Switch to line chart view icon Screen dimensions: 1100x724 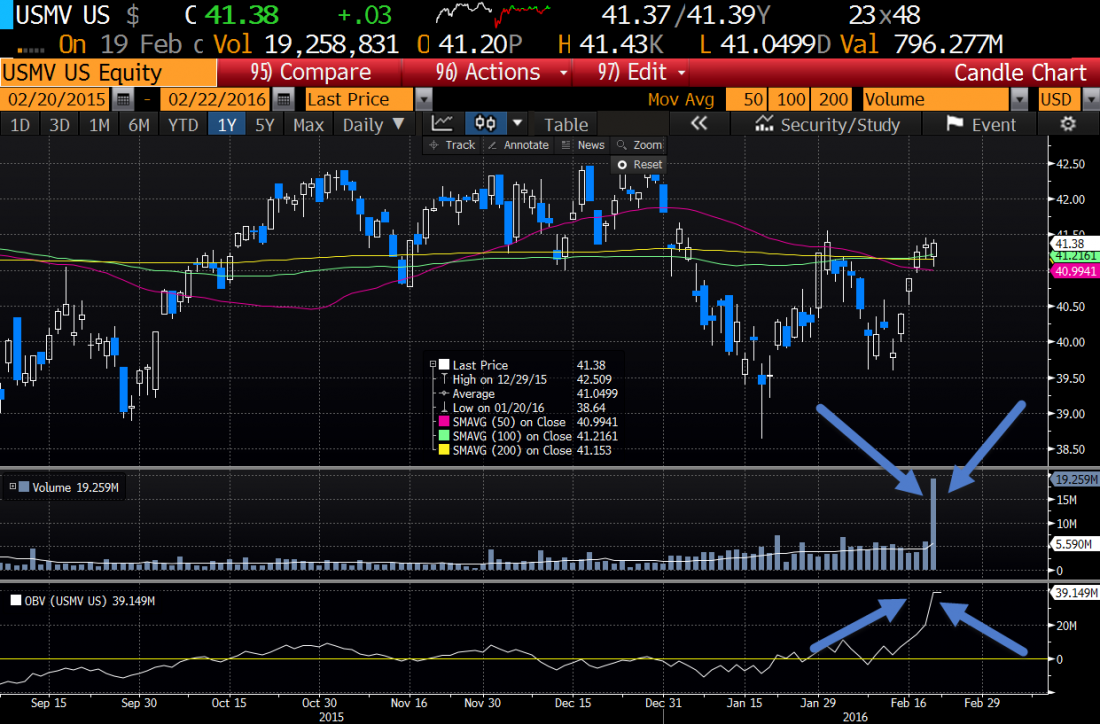pos(442,124)
